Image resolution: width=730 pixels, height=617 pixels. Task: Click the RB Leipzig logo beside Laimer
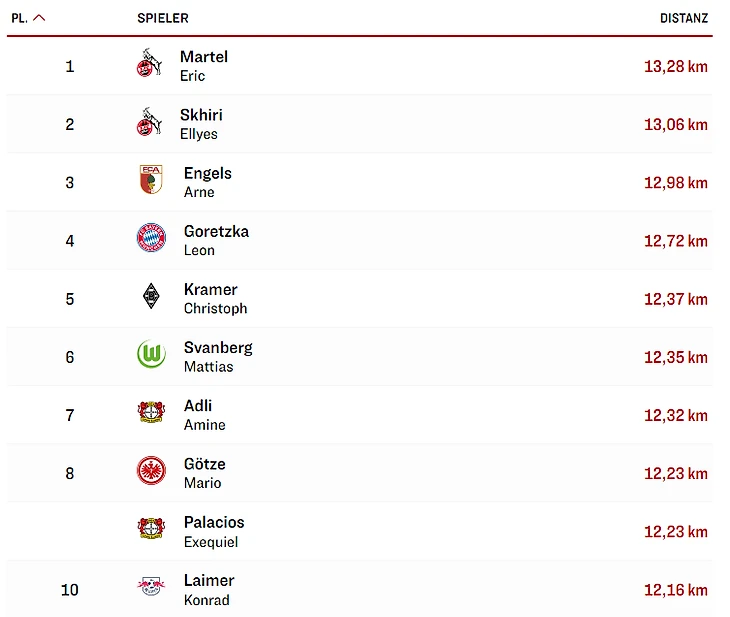[x=151, y=587]
